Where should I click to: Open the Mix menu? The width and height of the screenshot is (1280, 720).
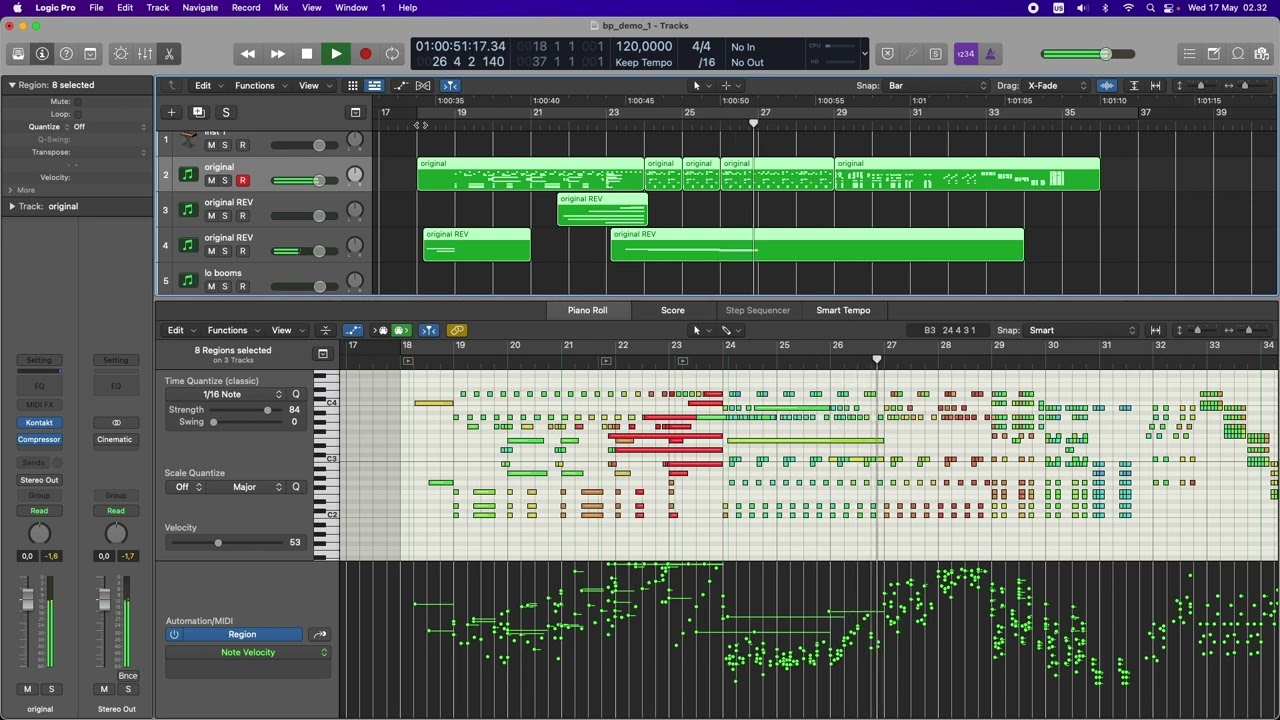click(281, 7)
